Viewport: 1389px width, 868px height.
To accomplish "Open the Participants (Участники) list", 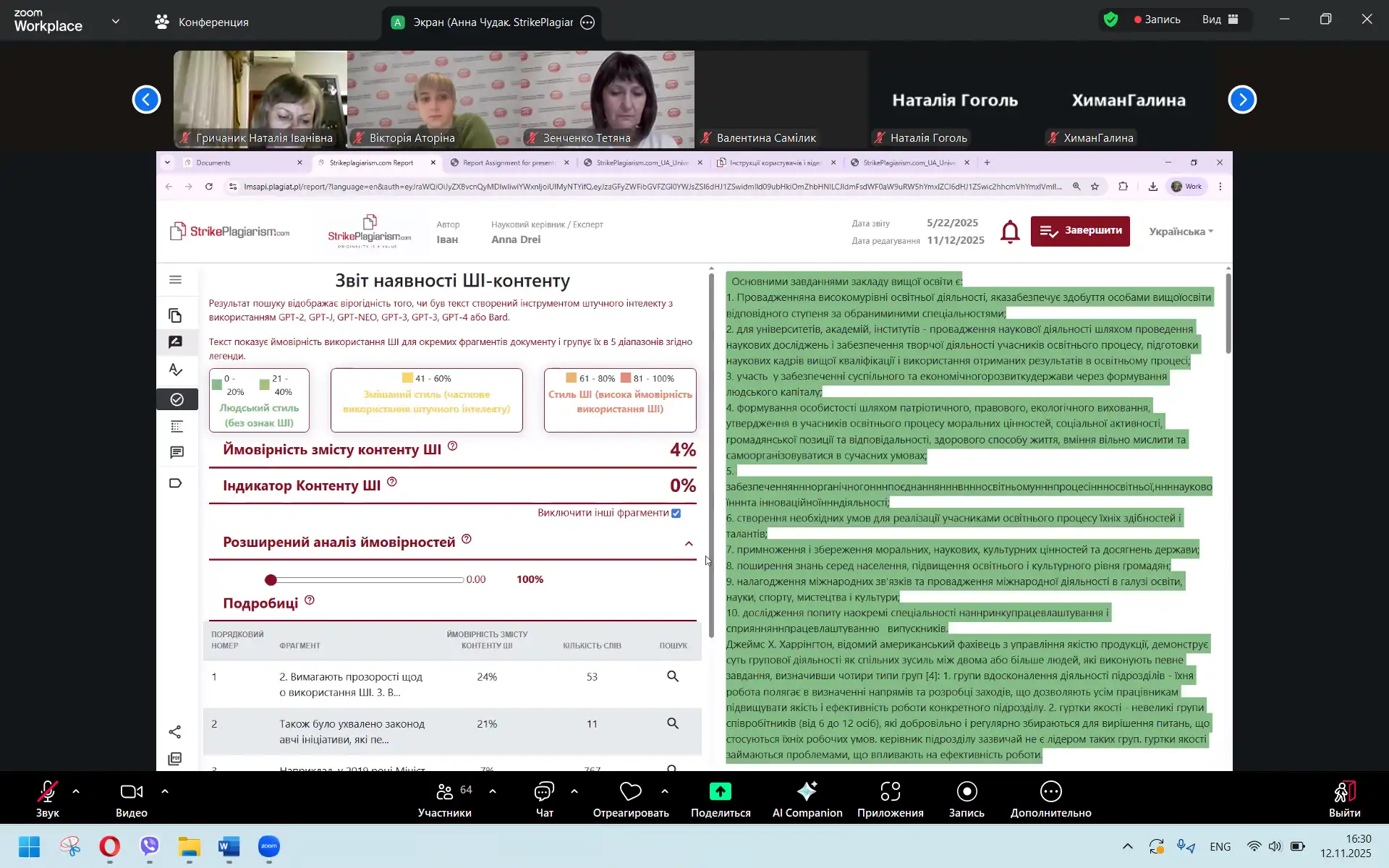I will point(444,792).
